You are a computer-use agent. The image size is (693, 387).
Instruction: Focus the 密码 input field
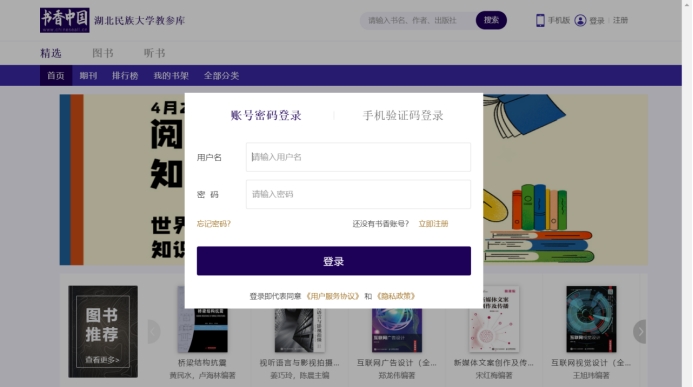click(x=358, y=194)
